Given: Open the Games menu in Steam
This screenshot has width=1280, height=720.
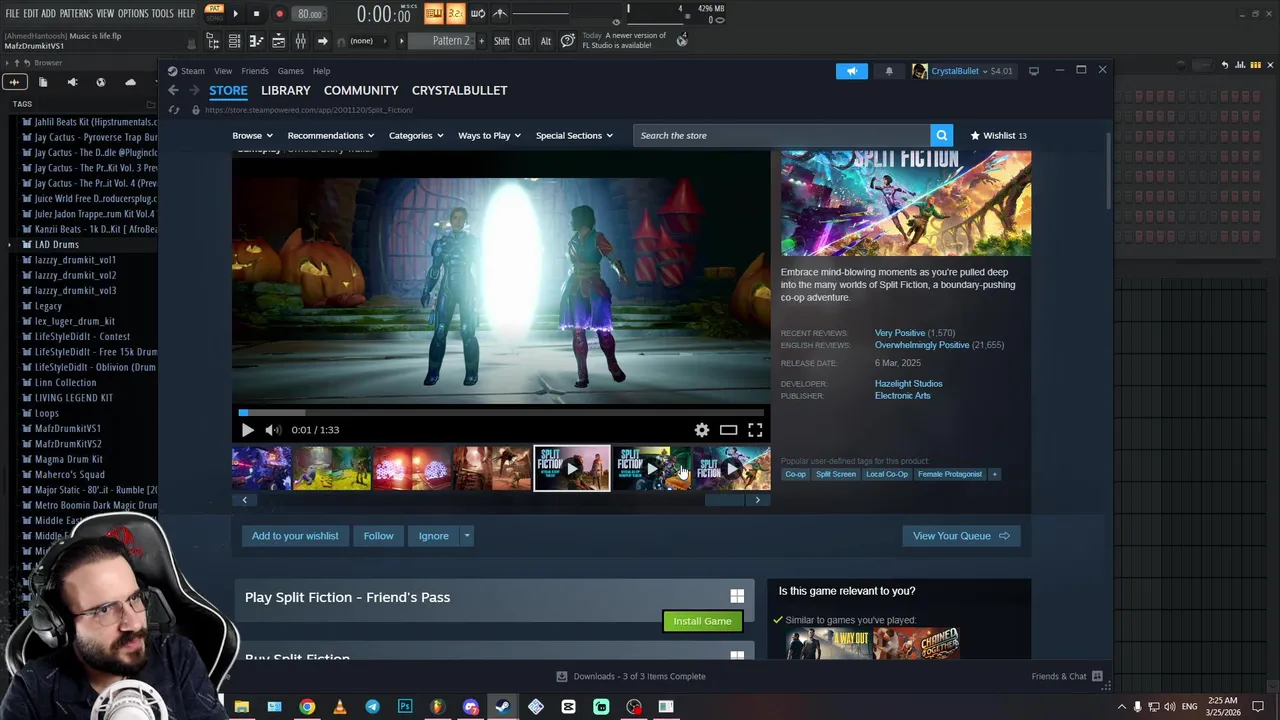Looking at the screenshot, I should [291, 71].
